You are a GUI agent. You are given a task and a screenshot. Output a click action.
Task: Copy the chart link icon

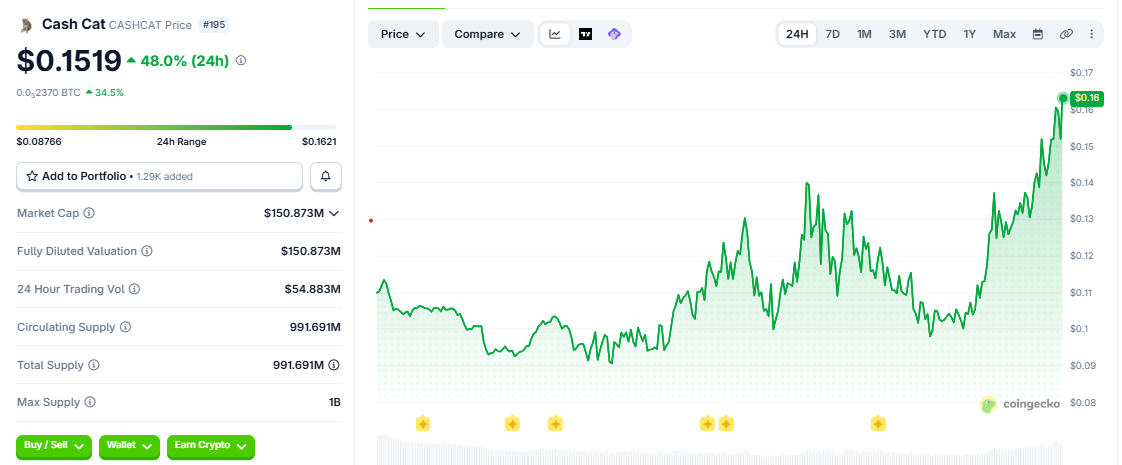tap(1066, 34)
